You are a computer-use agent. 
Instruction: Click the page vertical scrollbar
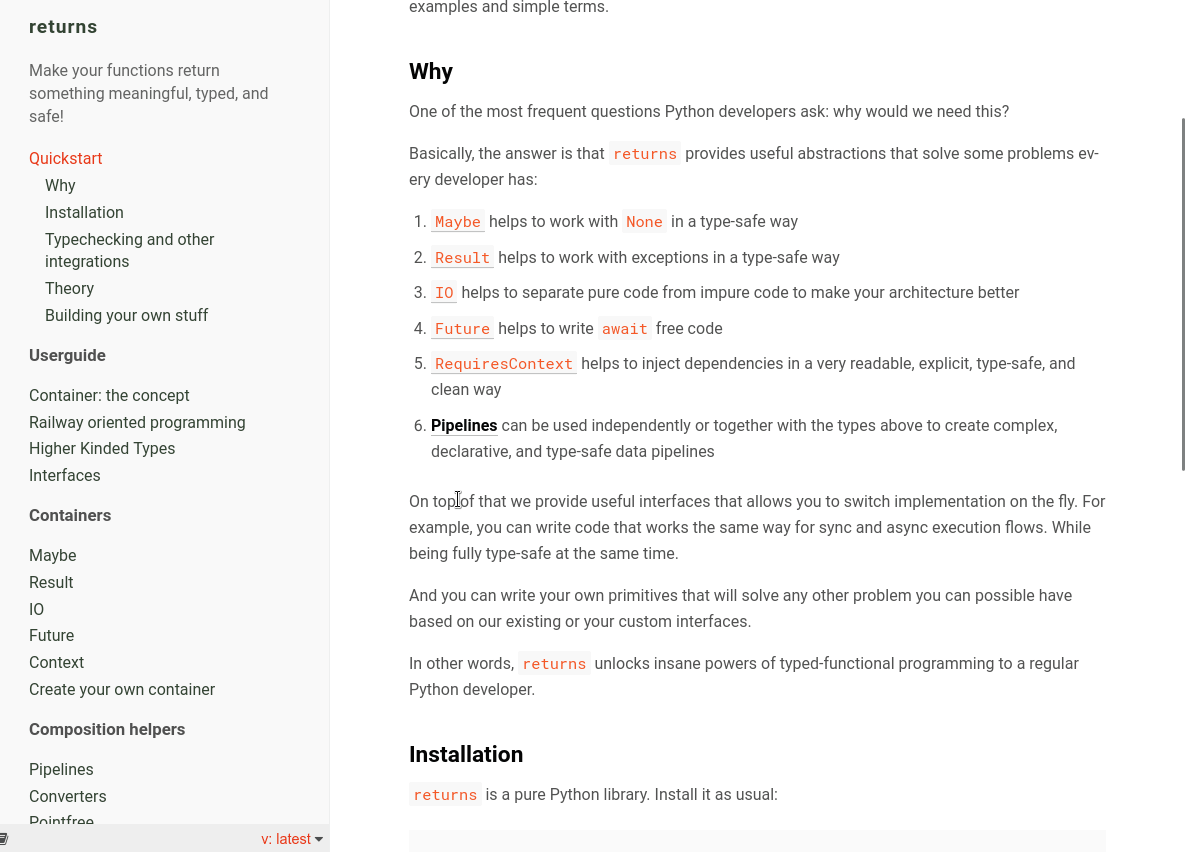[1183, 295]
